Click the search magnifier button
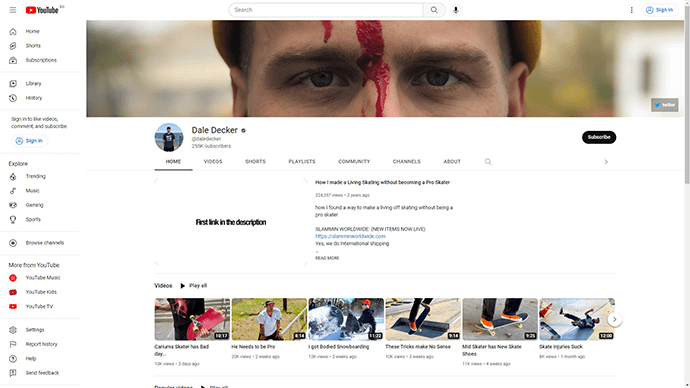 coord(434,10)
